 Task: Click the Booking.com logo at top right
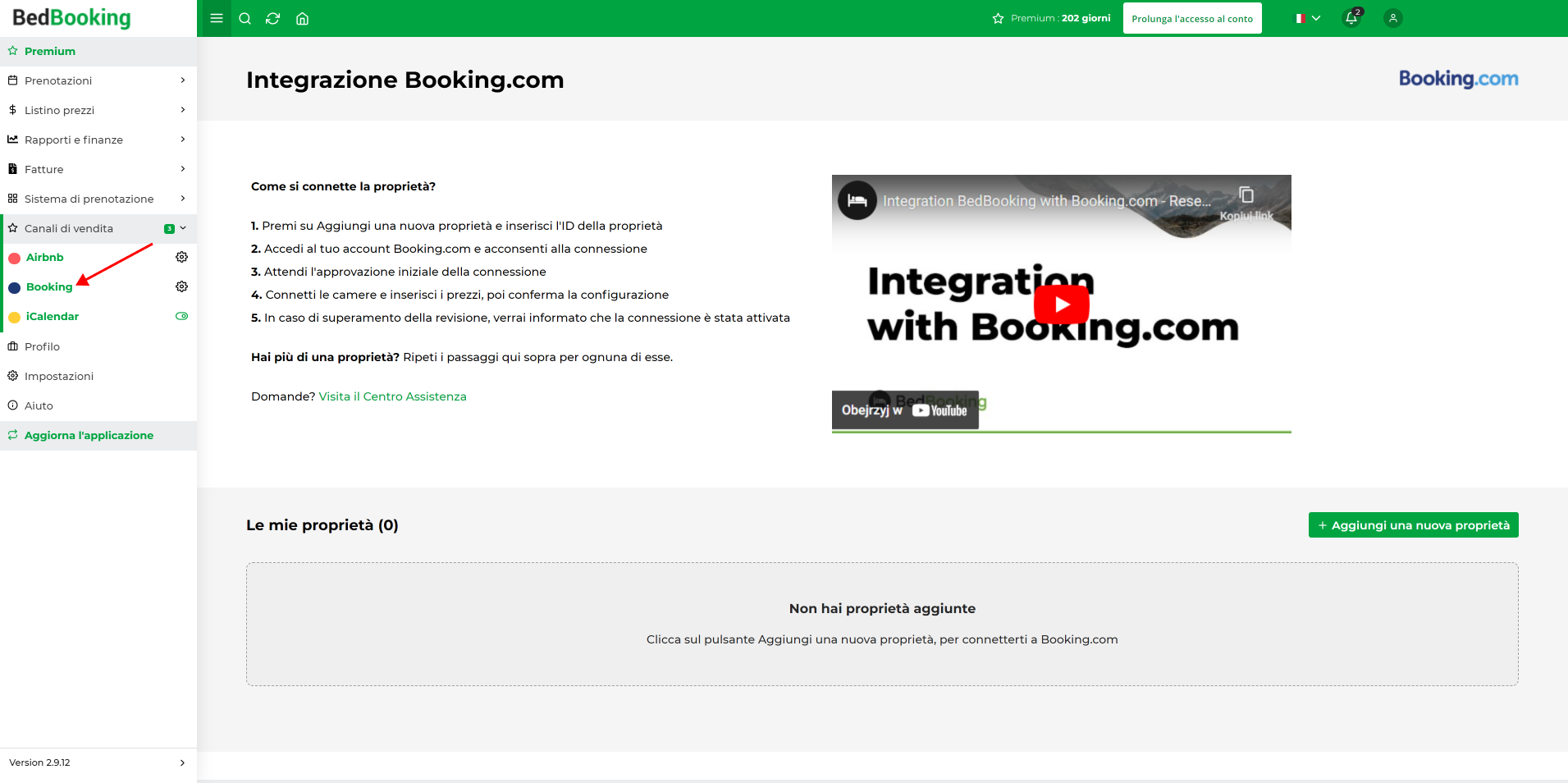pyautogui.click(x=1458, y=79)
